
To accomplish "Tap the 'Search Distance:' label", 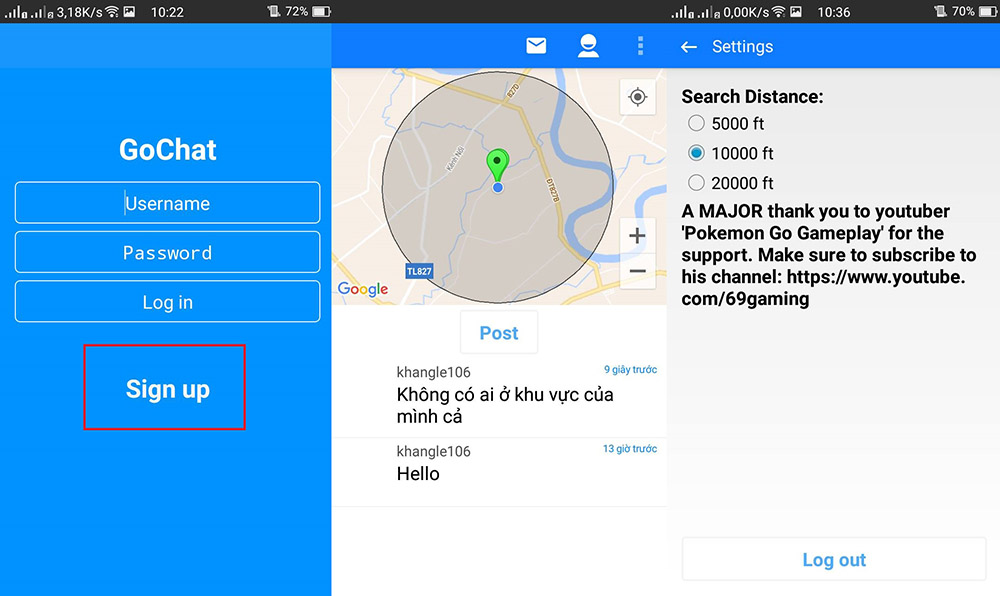I will click(x=752, y=97).
